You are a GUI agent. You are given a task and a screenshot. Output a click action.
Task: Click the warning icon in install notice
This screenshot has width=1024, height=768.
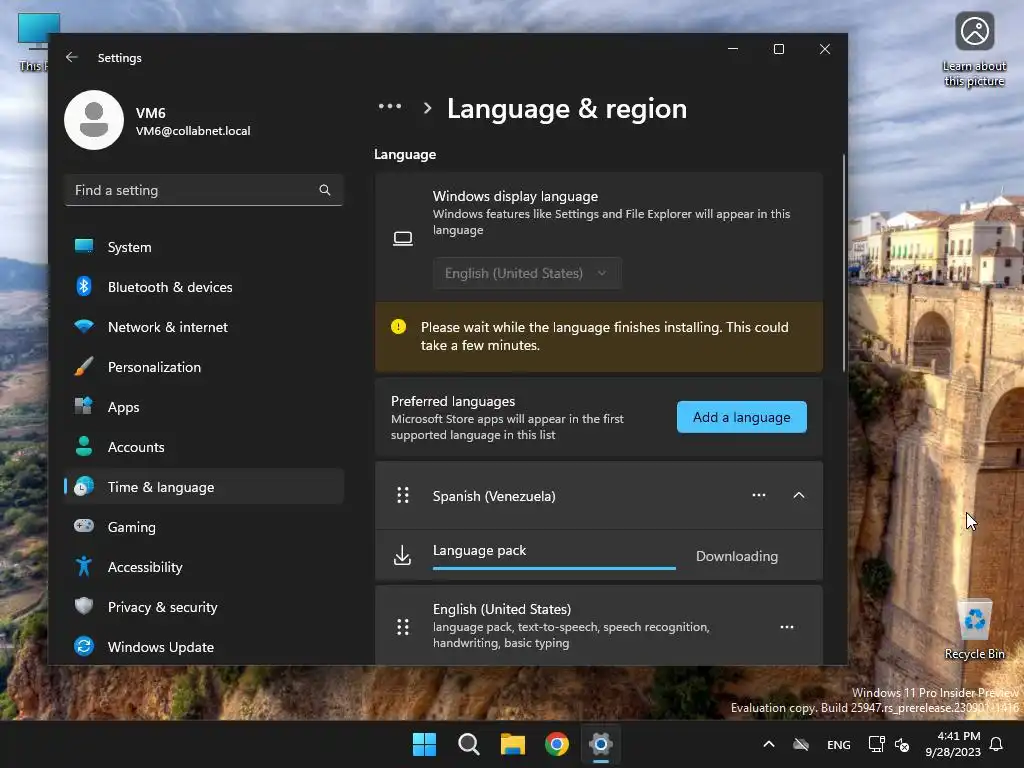[398, 327]
